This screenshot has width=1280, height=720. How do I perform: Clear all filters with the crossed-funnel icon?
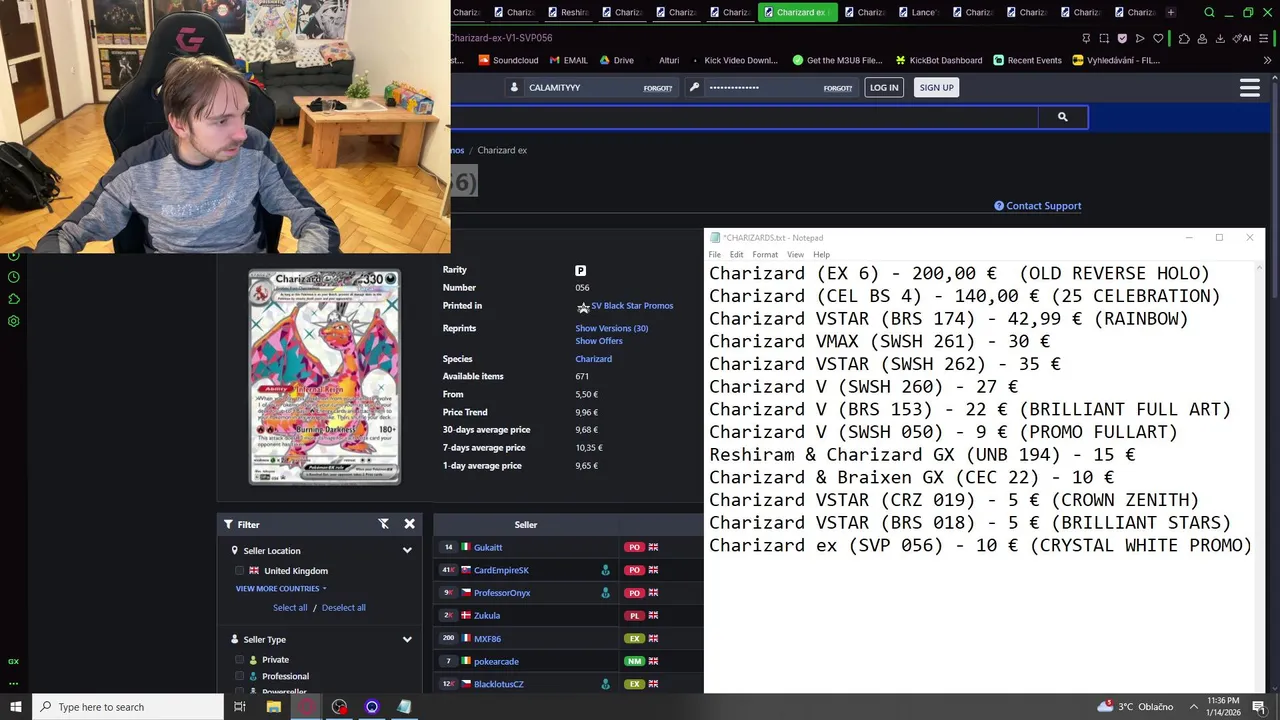(x=383, y=524)
